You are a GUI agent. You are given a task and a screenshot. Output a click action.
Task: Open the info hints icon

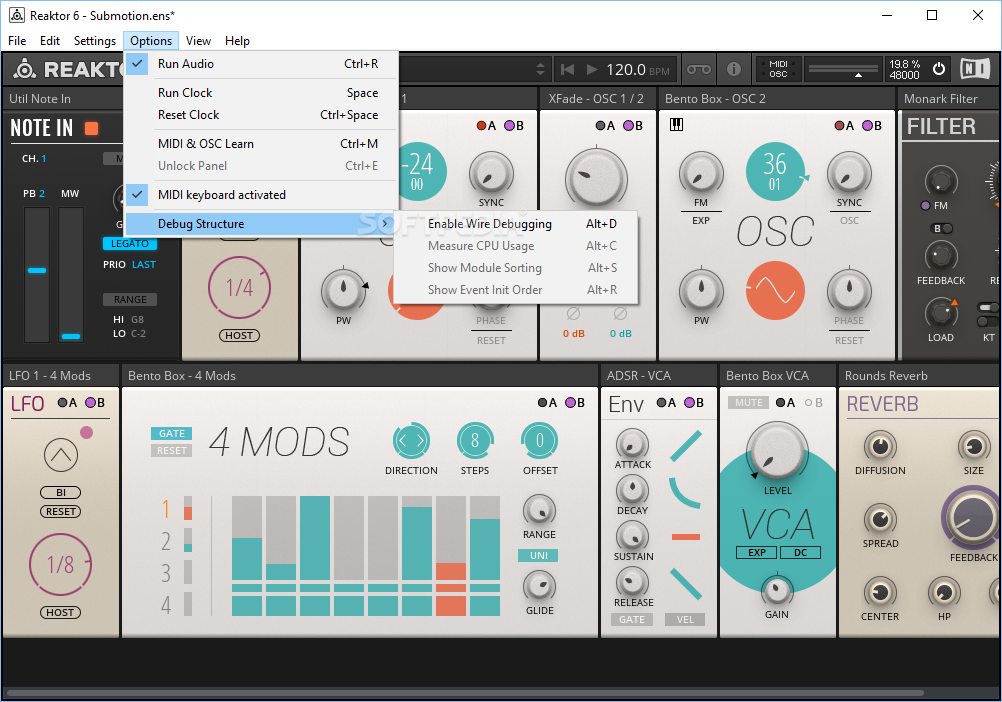point(734,69)
